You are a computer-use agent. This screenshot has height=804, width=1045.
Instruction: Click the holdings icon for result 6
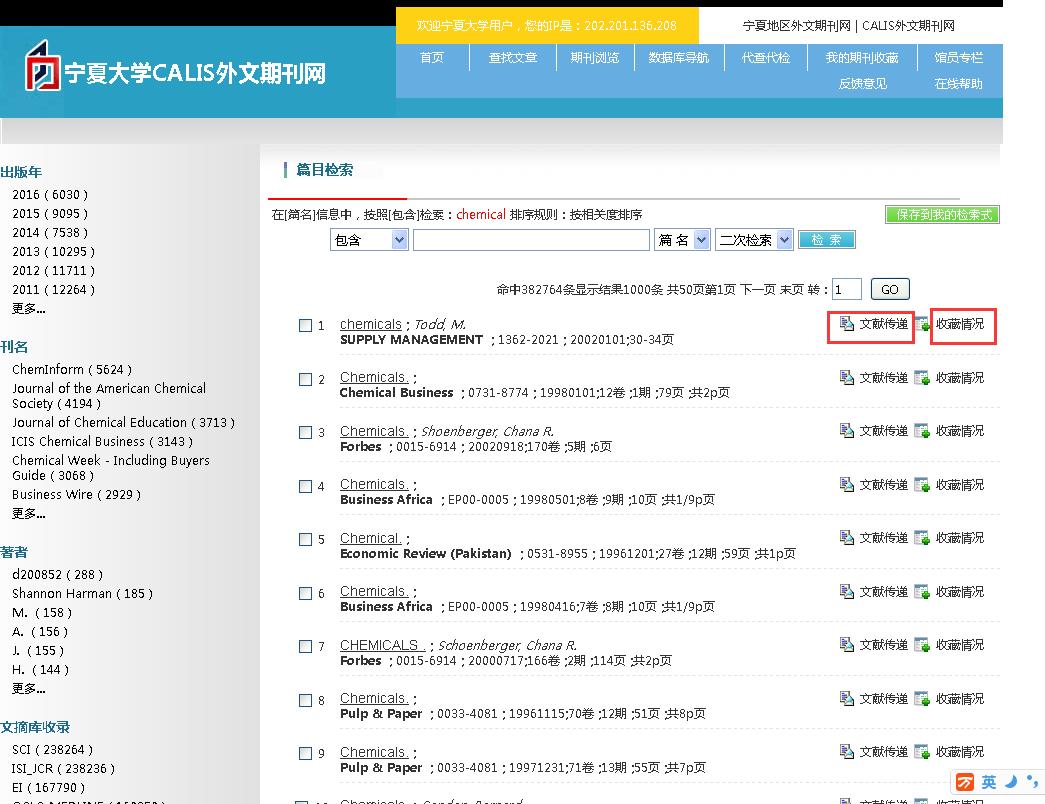pos(922,591)
